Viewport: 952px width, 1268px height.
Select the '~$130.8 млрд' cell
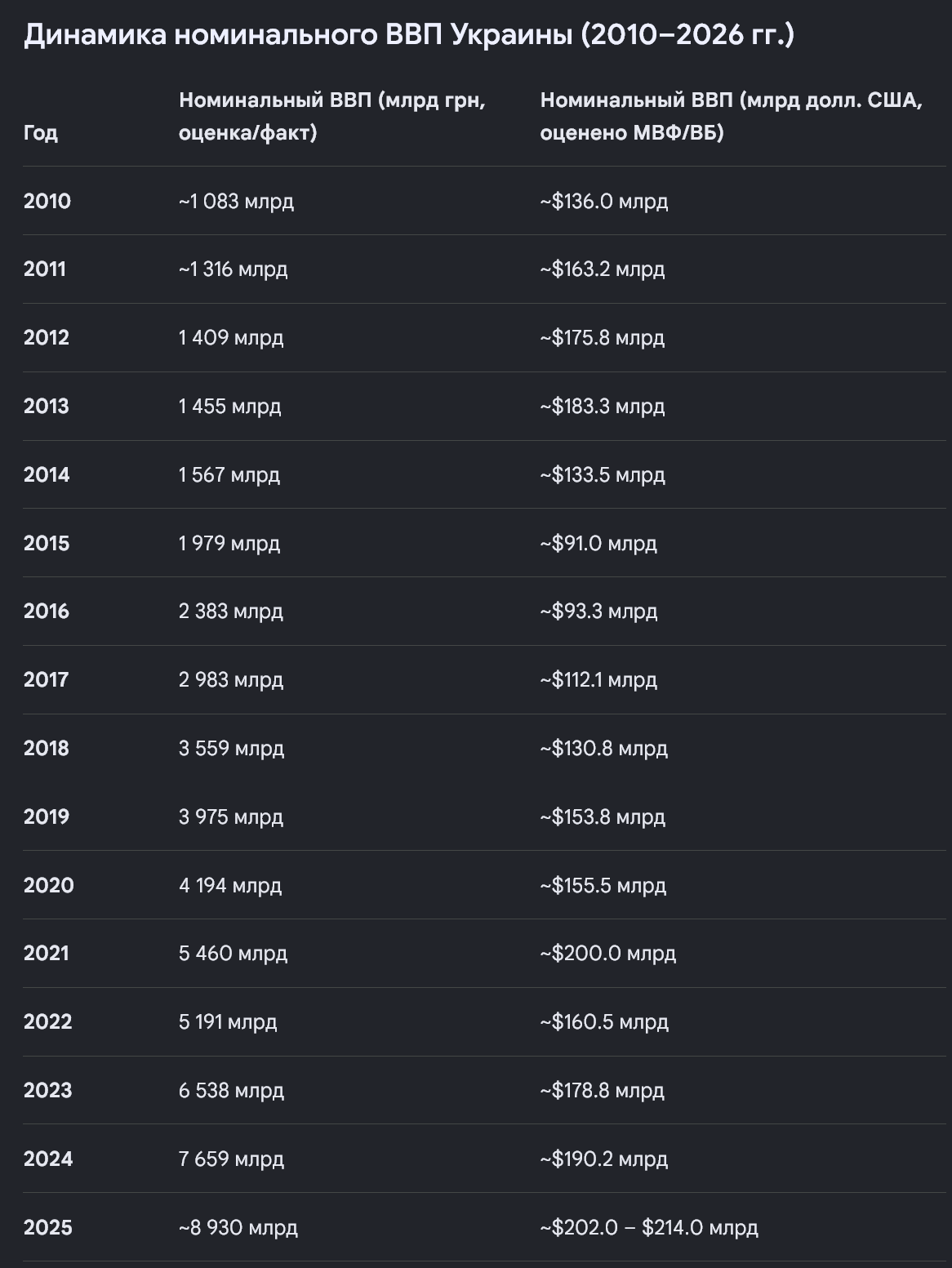pos(604,749)
